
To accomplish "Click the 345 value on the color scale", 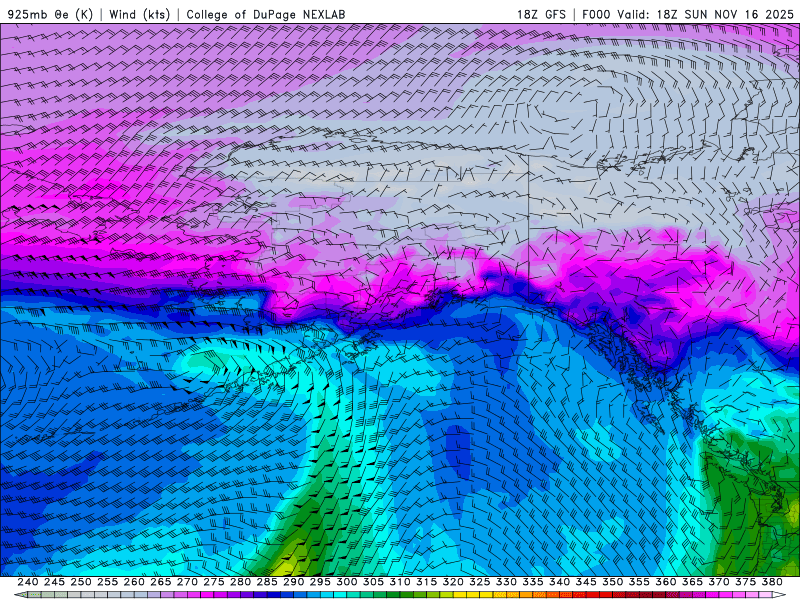I will 586,582.
